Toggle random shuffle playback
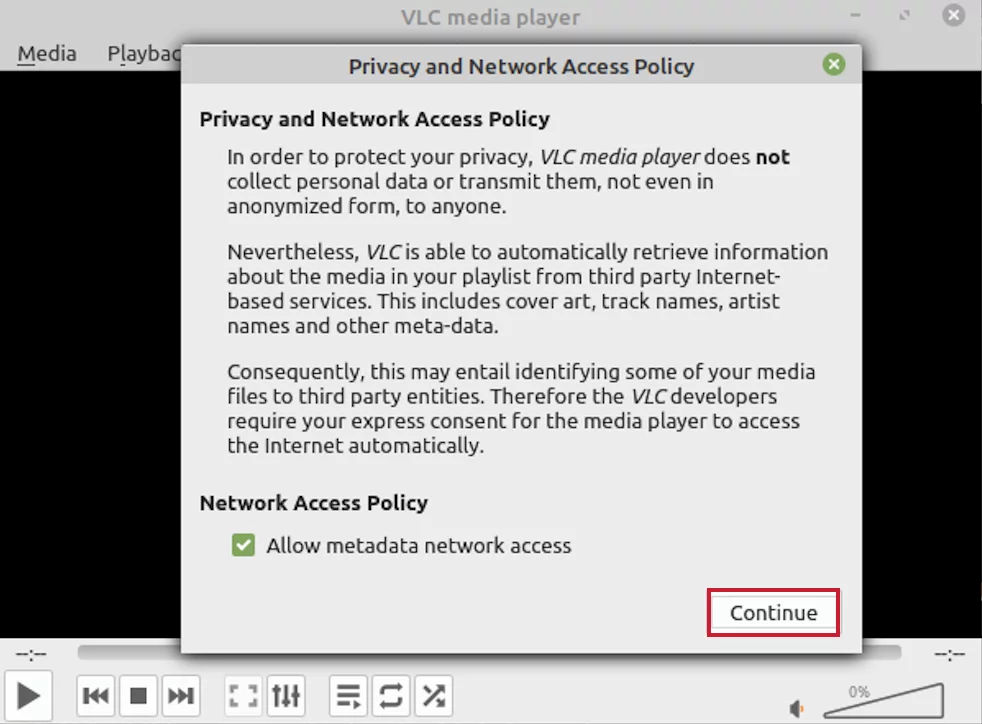This screenshot has width=982, height=724. coord(433,695)
